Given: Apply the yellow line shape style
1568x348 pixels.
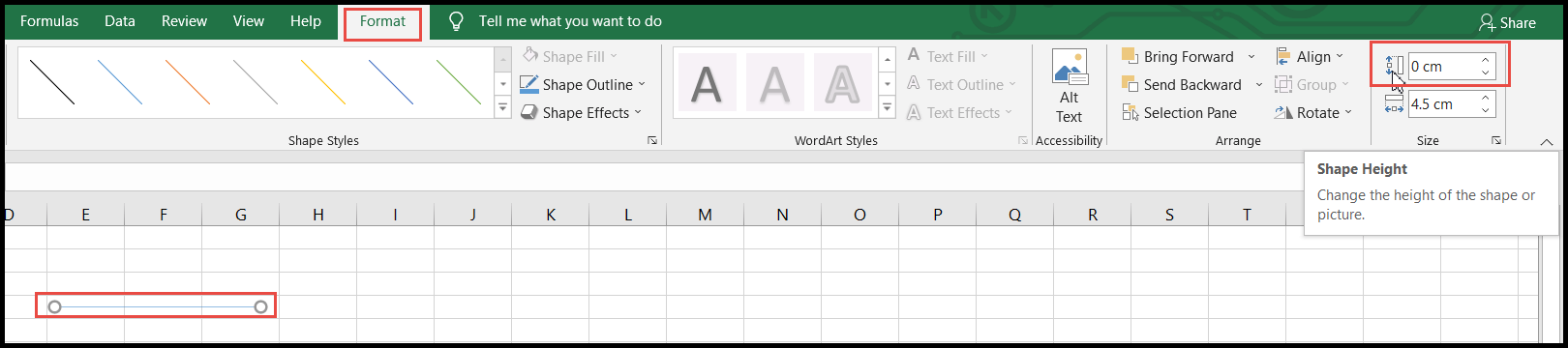Looking at the screenshot, I should [x=323, y=82].
